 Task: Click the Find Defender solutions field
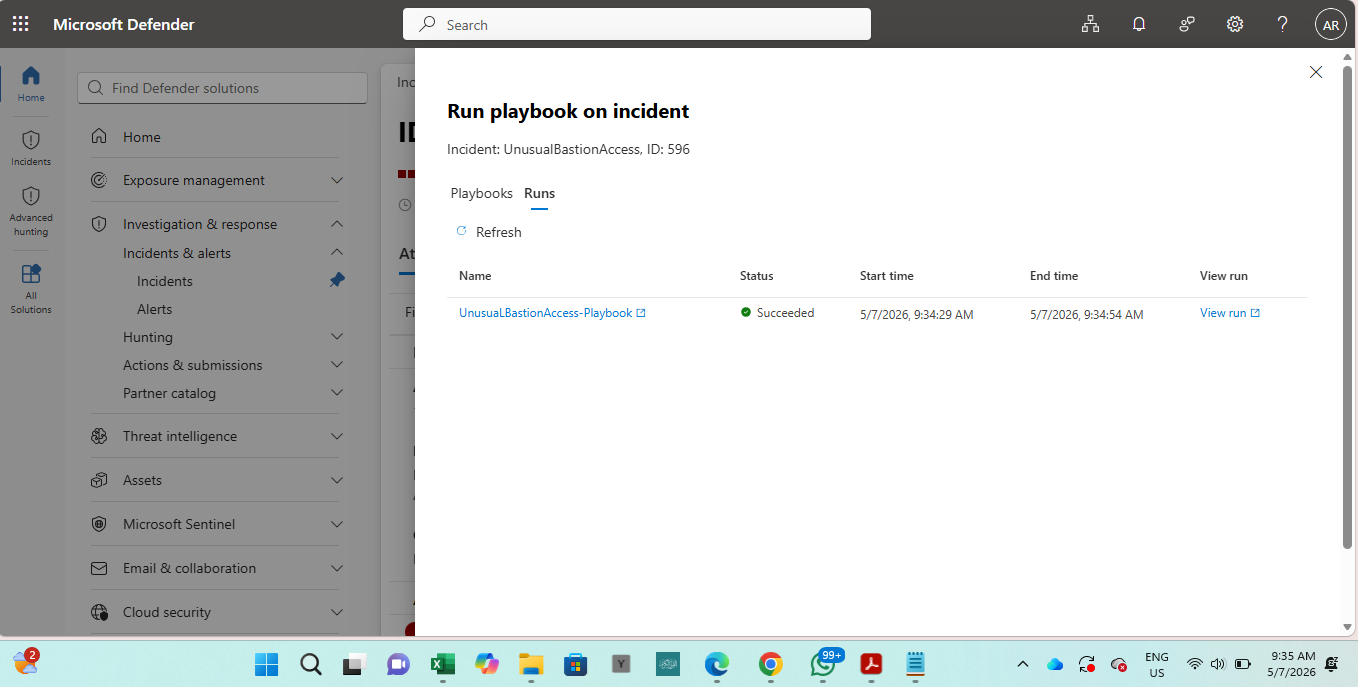(222, 88)
